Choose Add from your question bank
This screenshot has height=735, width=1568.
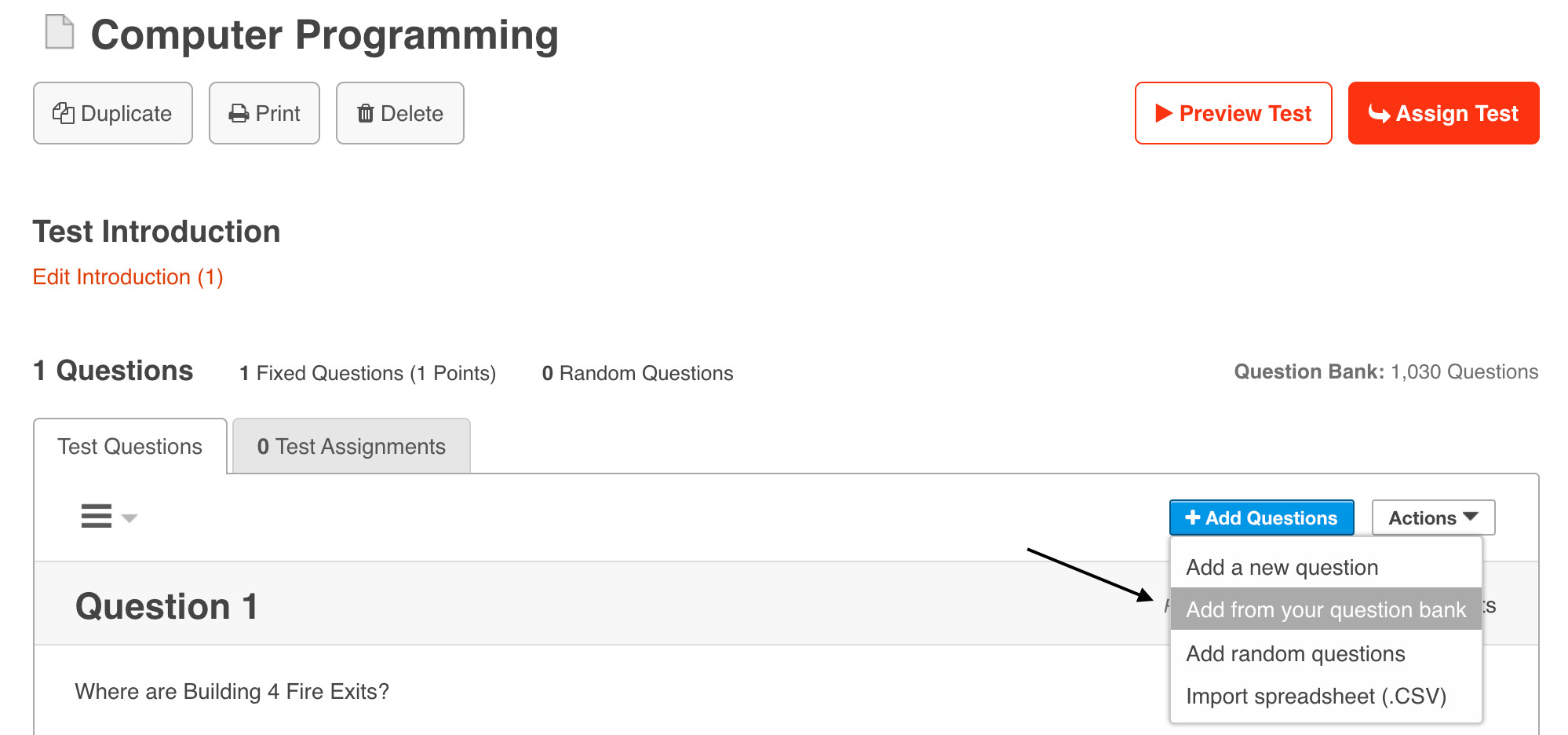[x=1326, y=609]
